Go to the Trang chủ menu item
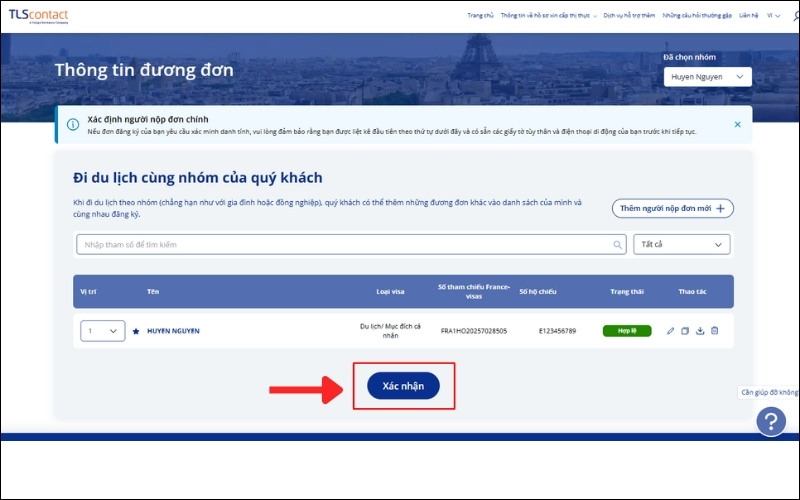 click(x=481, y=16)
